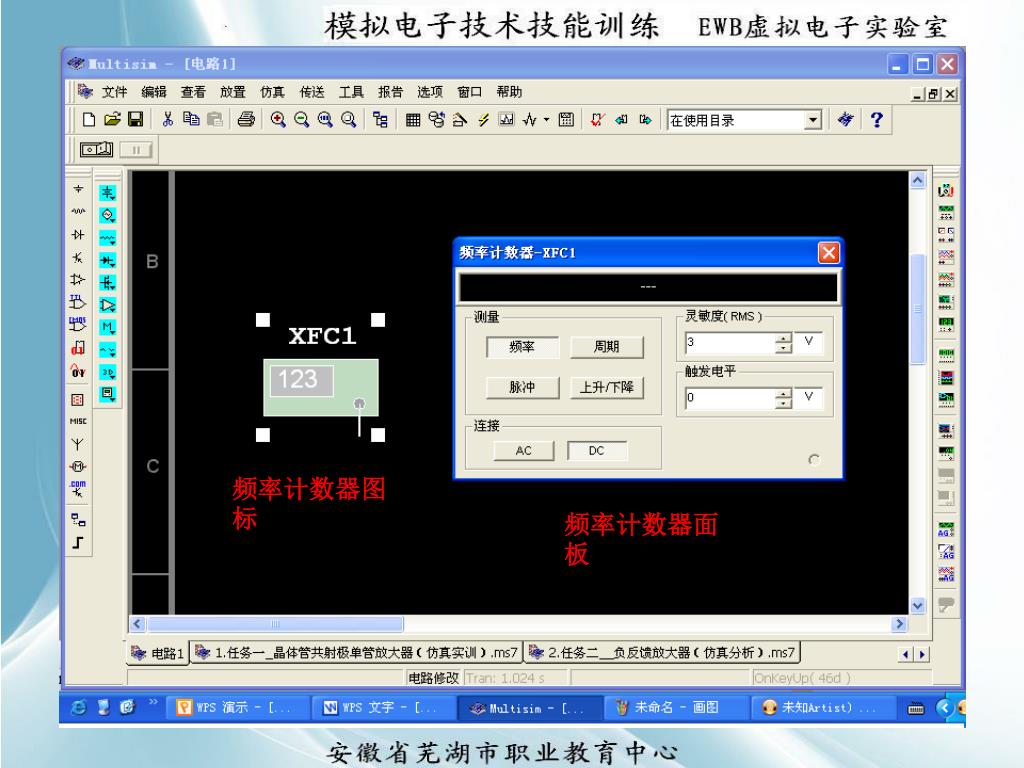Open a file with the folder icon

click(x=112, y=120)
